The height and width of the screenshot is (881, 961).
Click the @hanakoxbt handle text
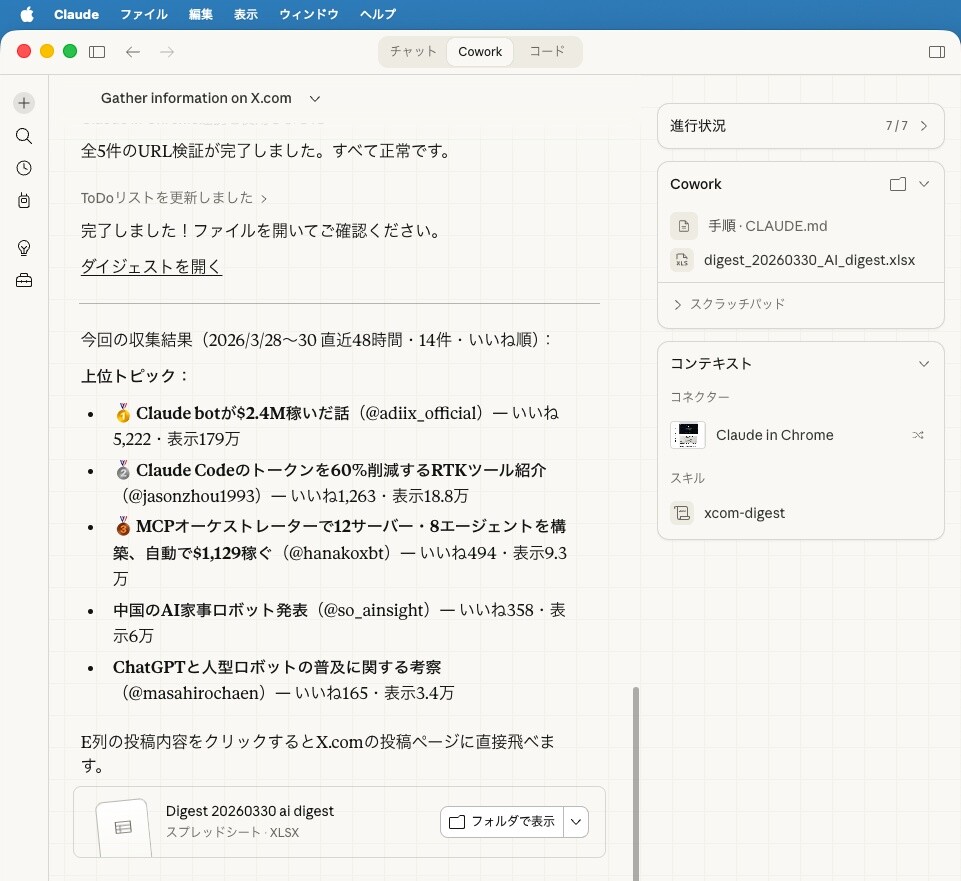338,553
